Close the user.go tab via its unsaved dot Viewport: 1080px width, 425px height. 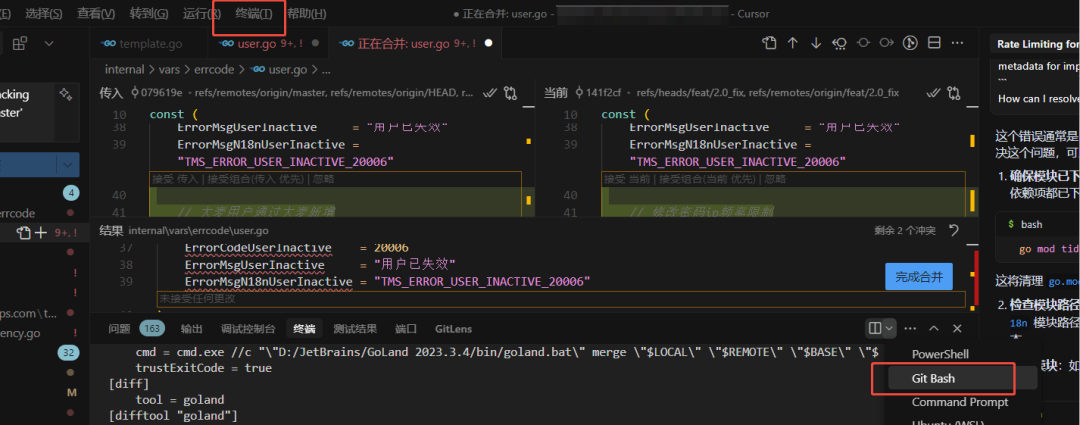[x=315, y=43]
